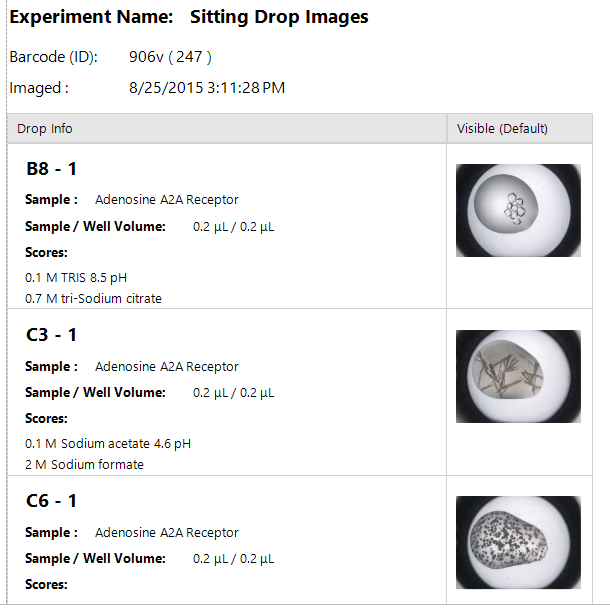The image size is (610, 609).
Task: Open the B8 drop image thumbnail
Action: (x=518, y=210)
